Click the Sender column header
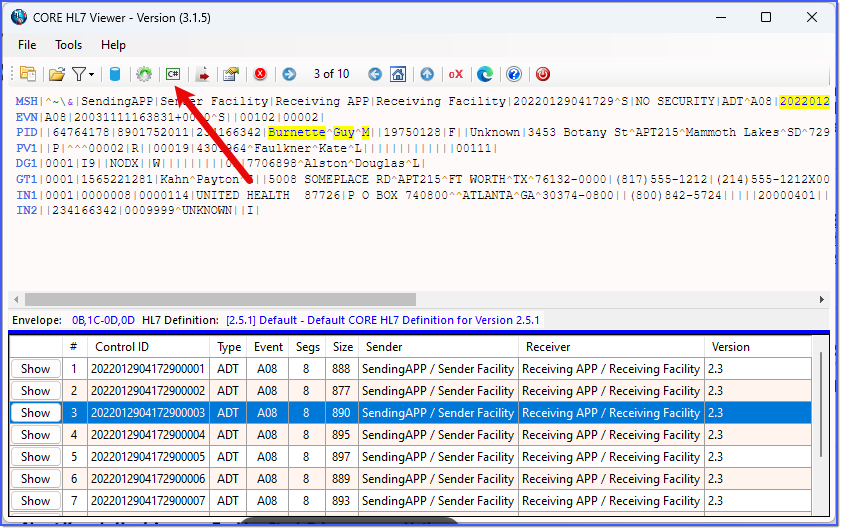This screenshot has height=530, width=842. click(x=438, y=347)
